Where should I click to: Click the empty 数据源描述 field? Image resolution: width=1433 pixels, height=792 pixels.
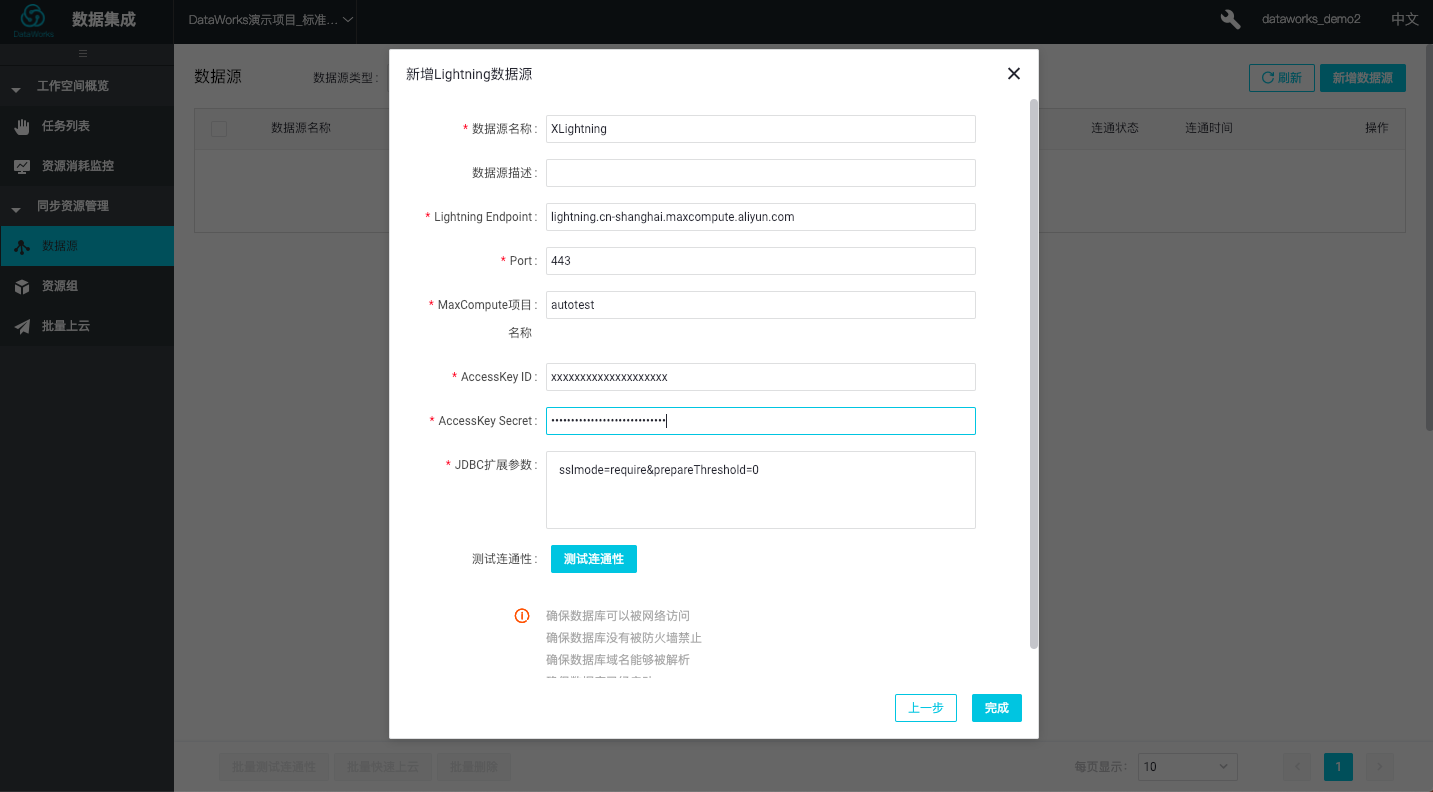[x=761, y=173]
